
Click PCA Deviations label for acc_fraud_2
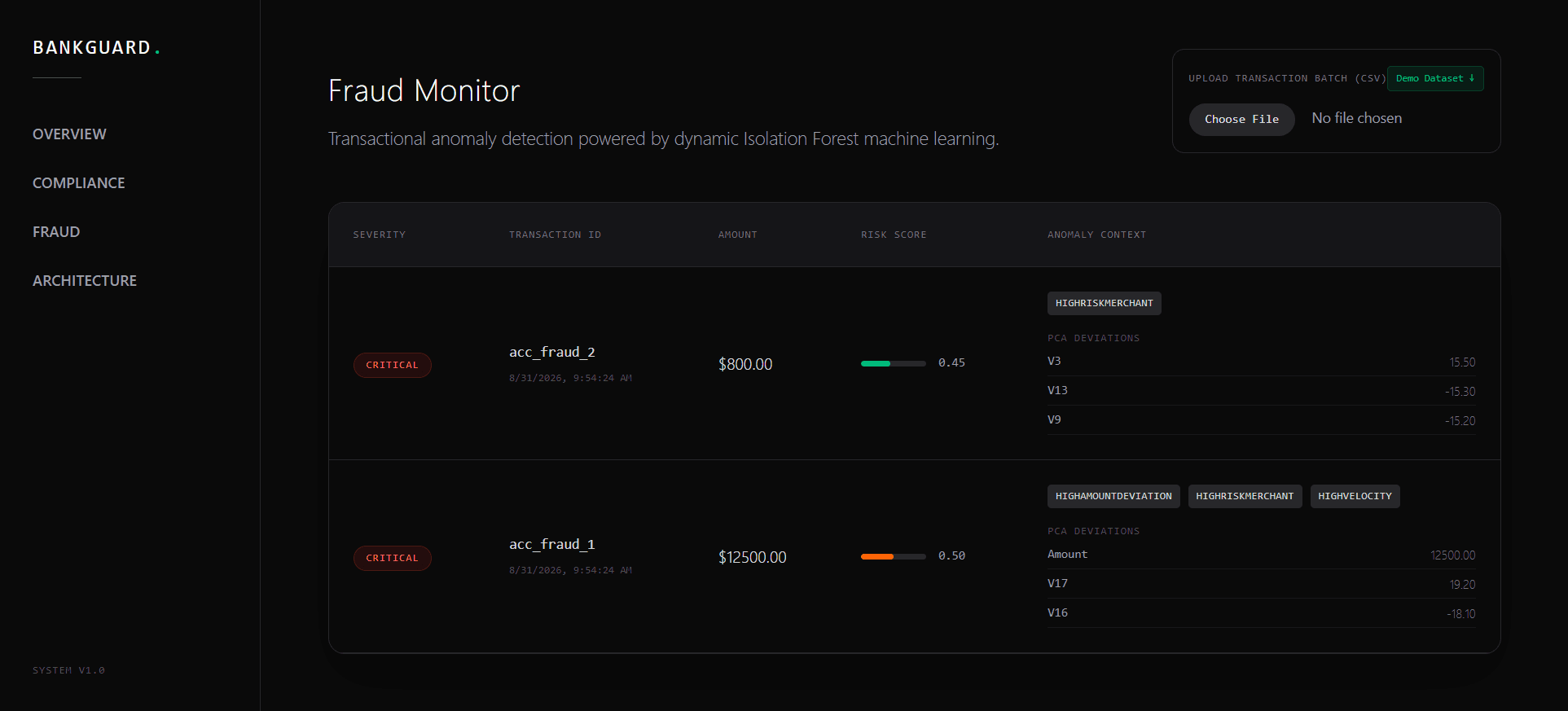coord(1093,338)
